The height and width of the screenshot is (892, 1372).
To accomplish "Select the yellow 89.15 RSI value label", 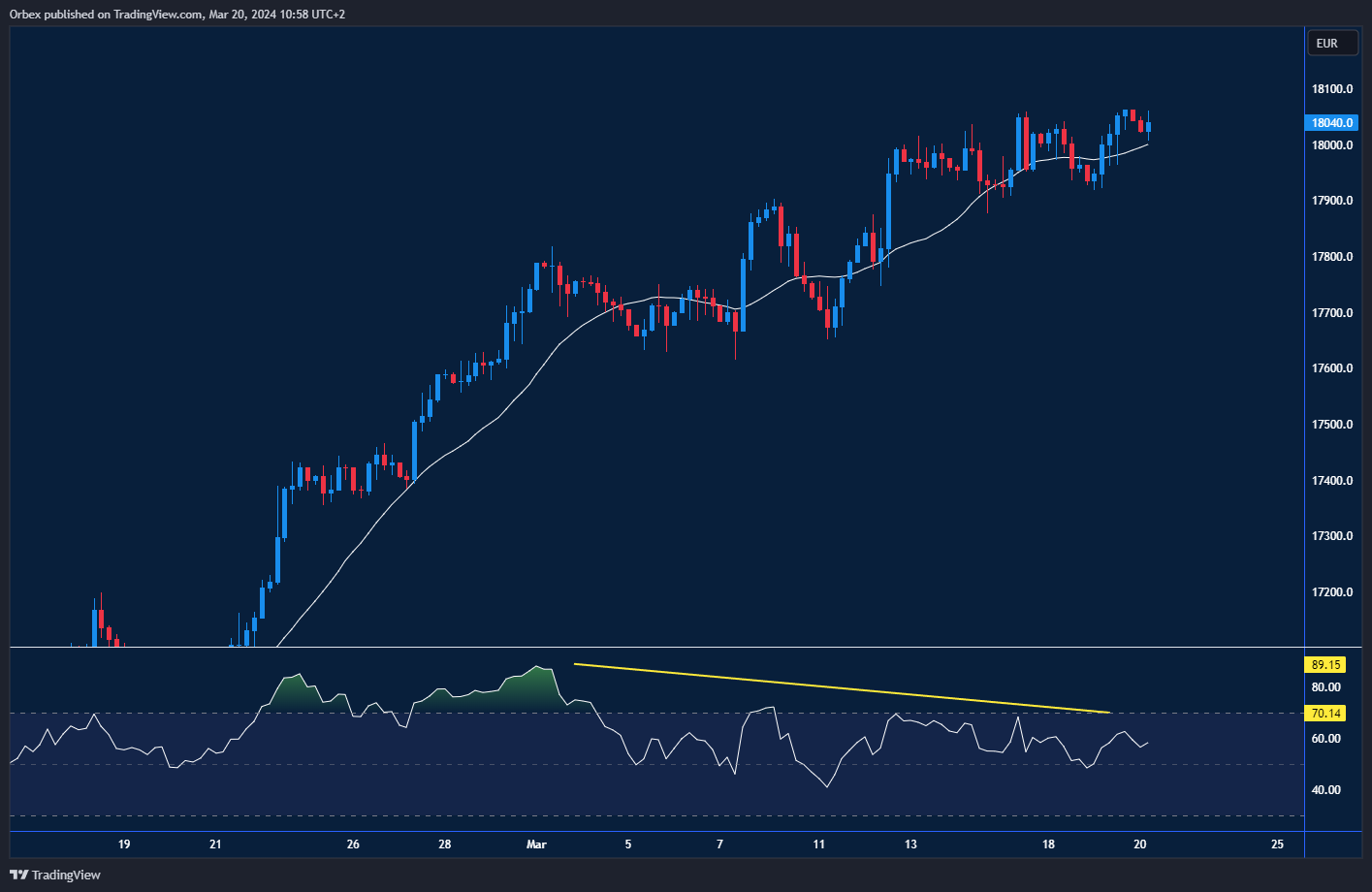I will [1324, 665].
